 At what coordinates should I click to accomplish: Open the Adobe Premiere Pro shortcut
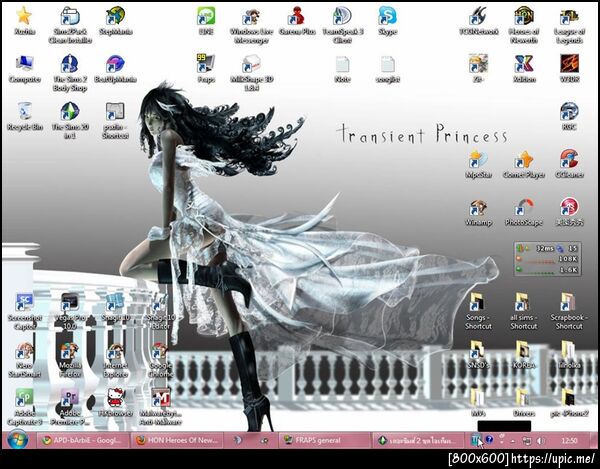[70, 408]
